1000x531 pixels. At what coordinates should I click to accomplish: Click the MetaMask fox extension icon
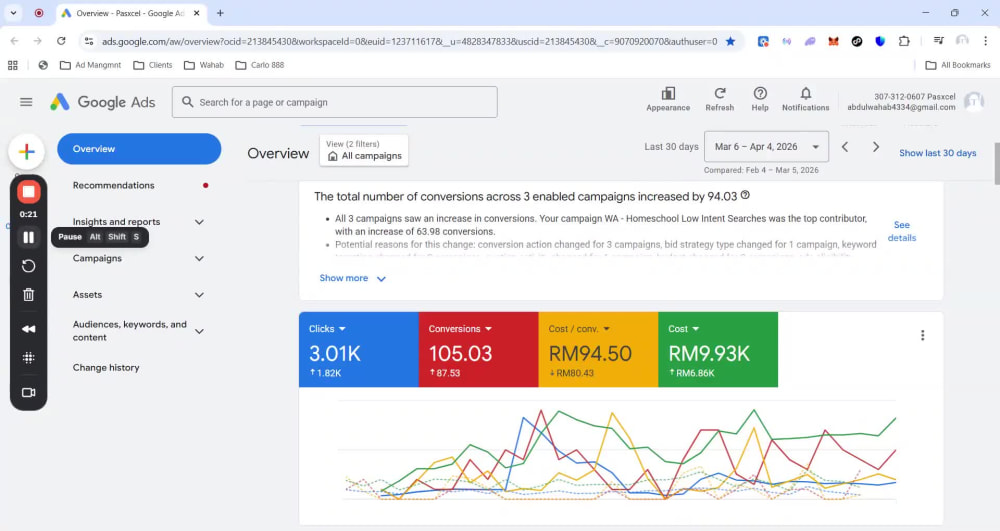point(833,41)
